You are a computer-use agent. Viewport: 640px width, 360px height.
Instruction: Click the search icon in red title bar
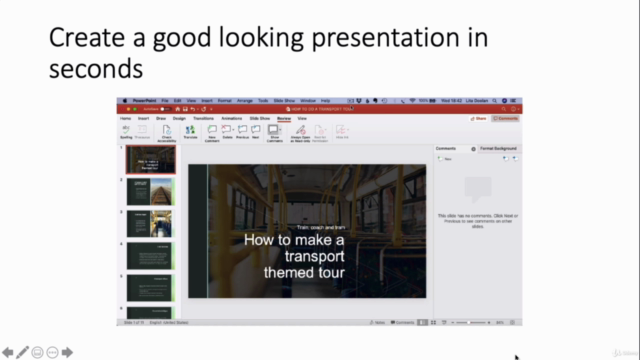(x=504, y=109)
